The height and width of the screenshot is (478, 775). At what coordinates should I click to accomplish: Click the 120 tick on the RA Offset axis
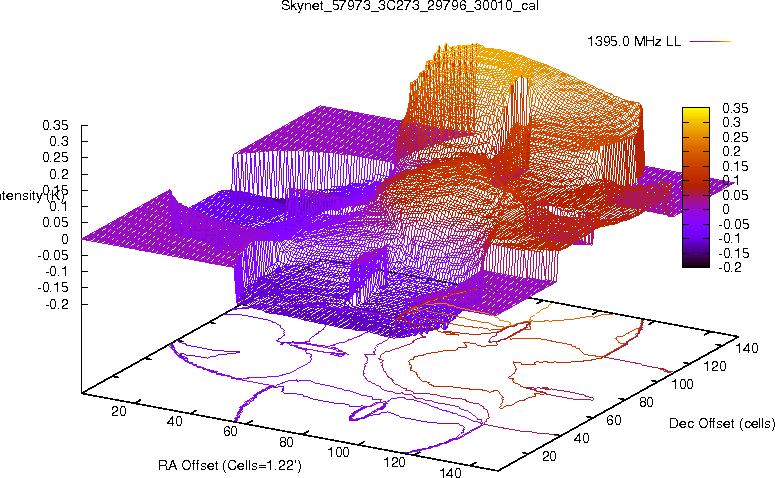394,462
